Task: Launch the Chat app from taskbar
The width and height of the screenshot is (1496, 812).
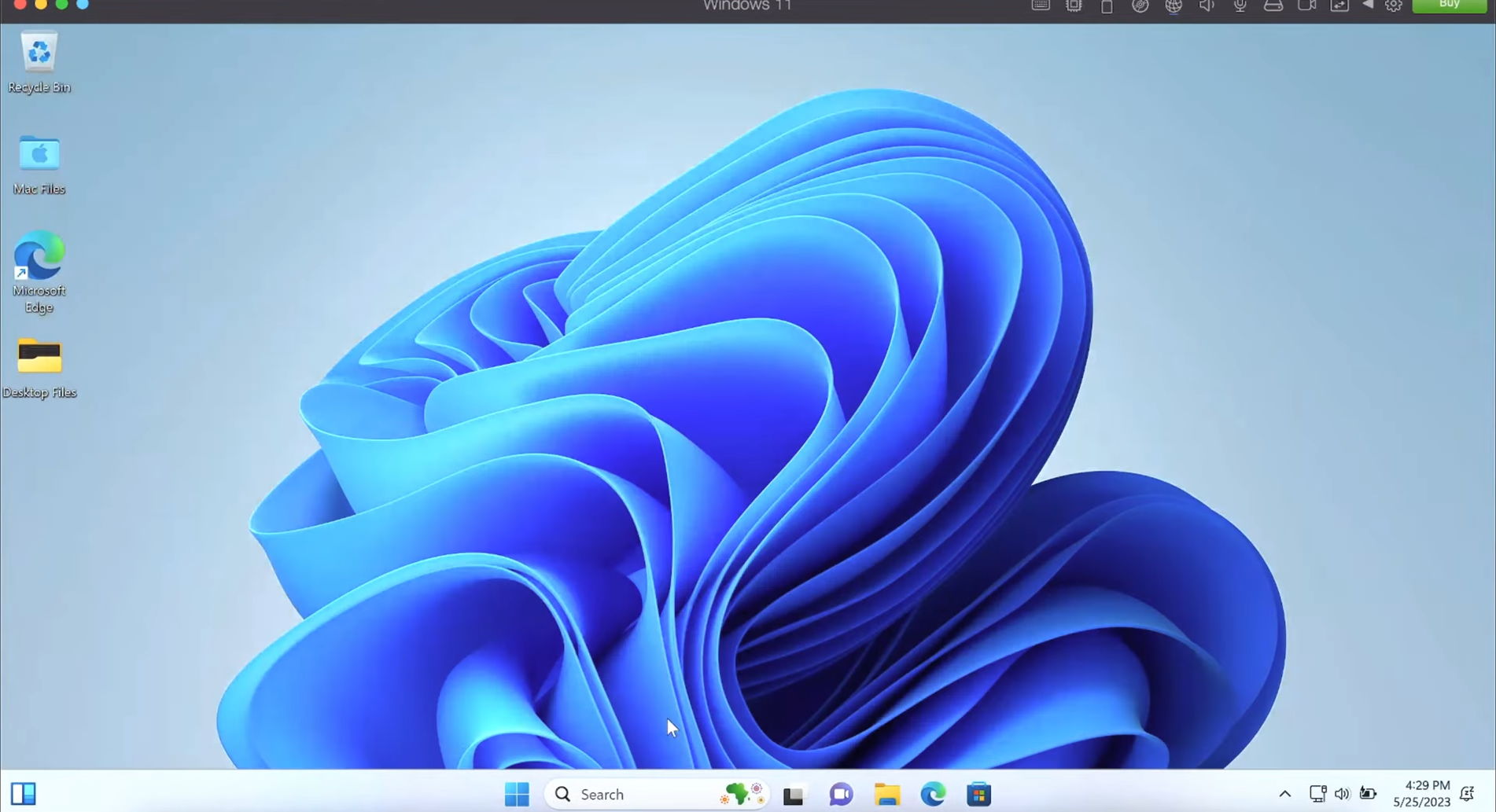Action: pos(841,795)
